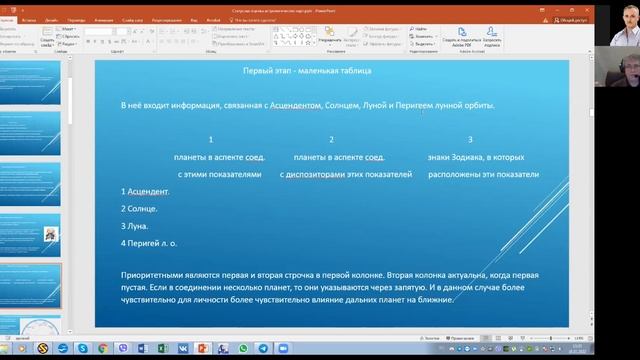The image size is (640, 360).
Task: Click the Примечания (Comments) status bar button
Action: click(460, 338)
